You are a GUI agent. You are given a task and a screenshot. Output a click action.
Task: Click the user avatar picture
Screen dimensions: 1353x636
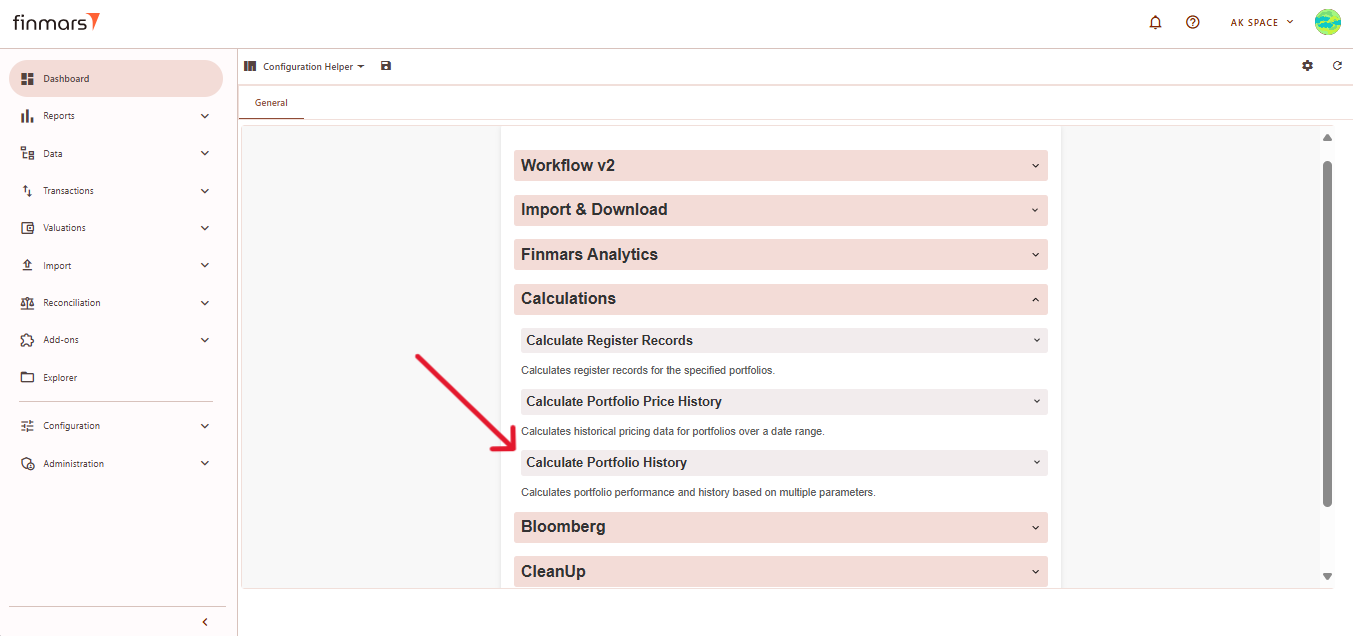[x=1327, y=22]
